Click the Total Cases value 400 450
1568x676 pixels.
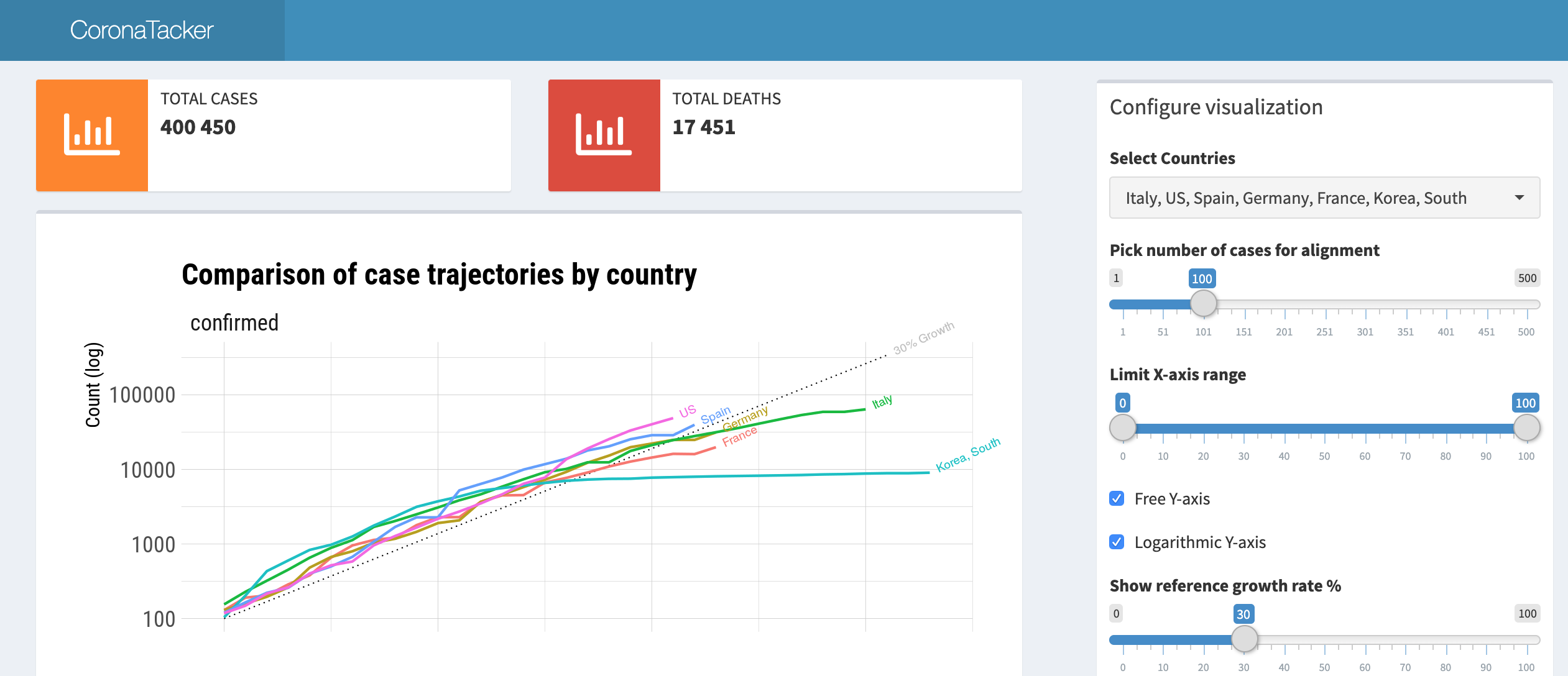[x=198, y=127]
